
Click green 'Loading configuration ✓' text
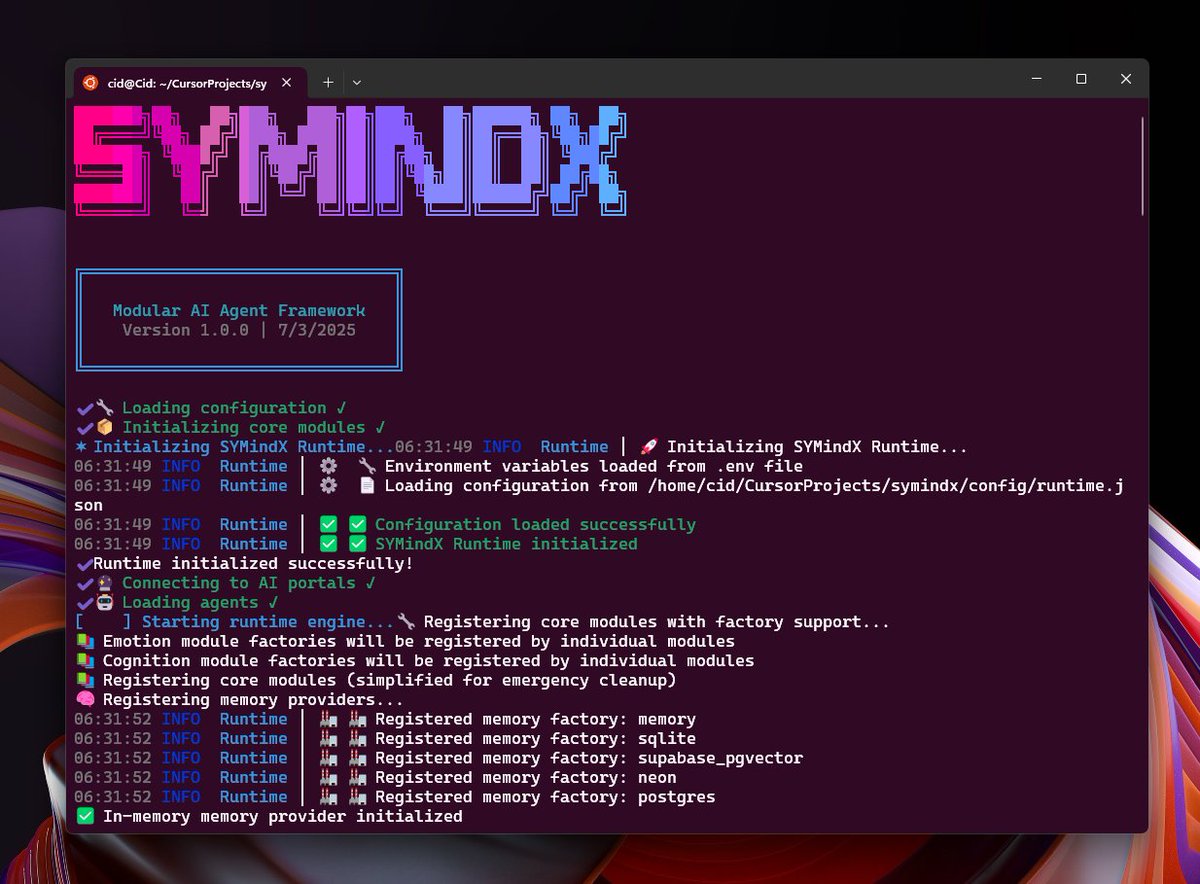[x=234, y=408]
